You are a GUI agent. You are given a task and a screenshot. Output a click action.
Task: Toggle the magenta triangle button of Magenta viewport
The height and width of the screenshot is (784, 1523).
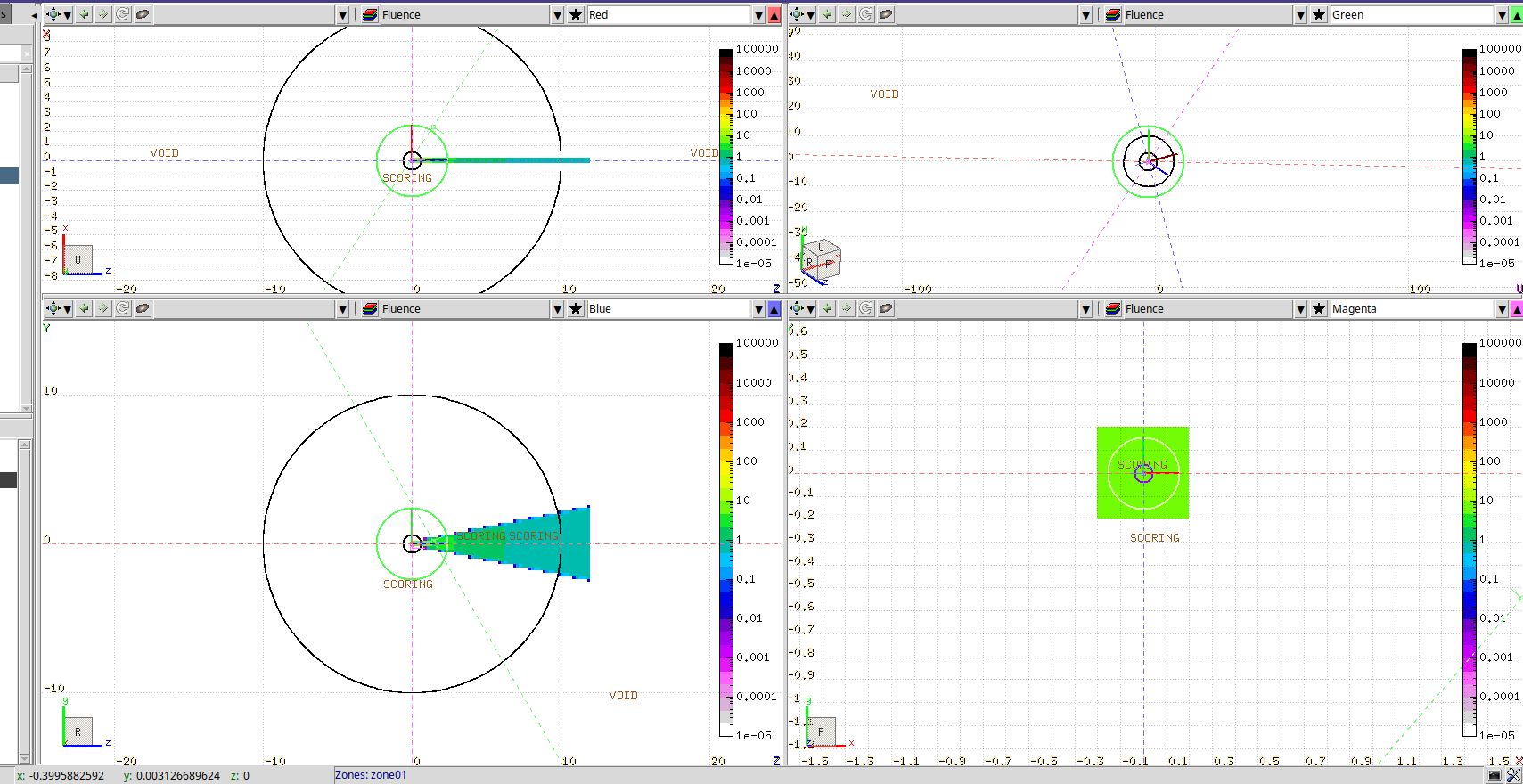click(1517, 308)
